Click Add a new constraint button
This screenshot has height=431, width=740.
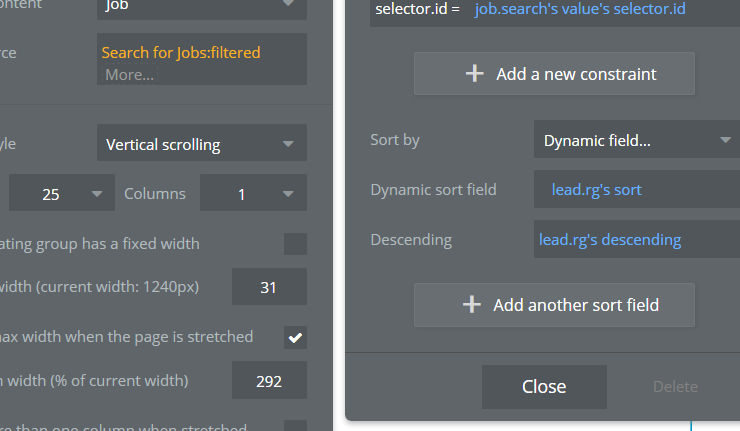click(554, 74)
